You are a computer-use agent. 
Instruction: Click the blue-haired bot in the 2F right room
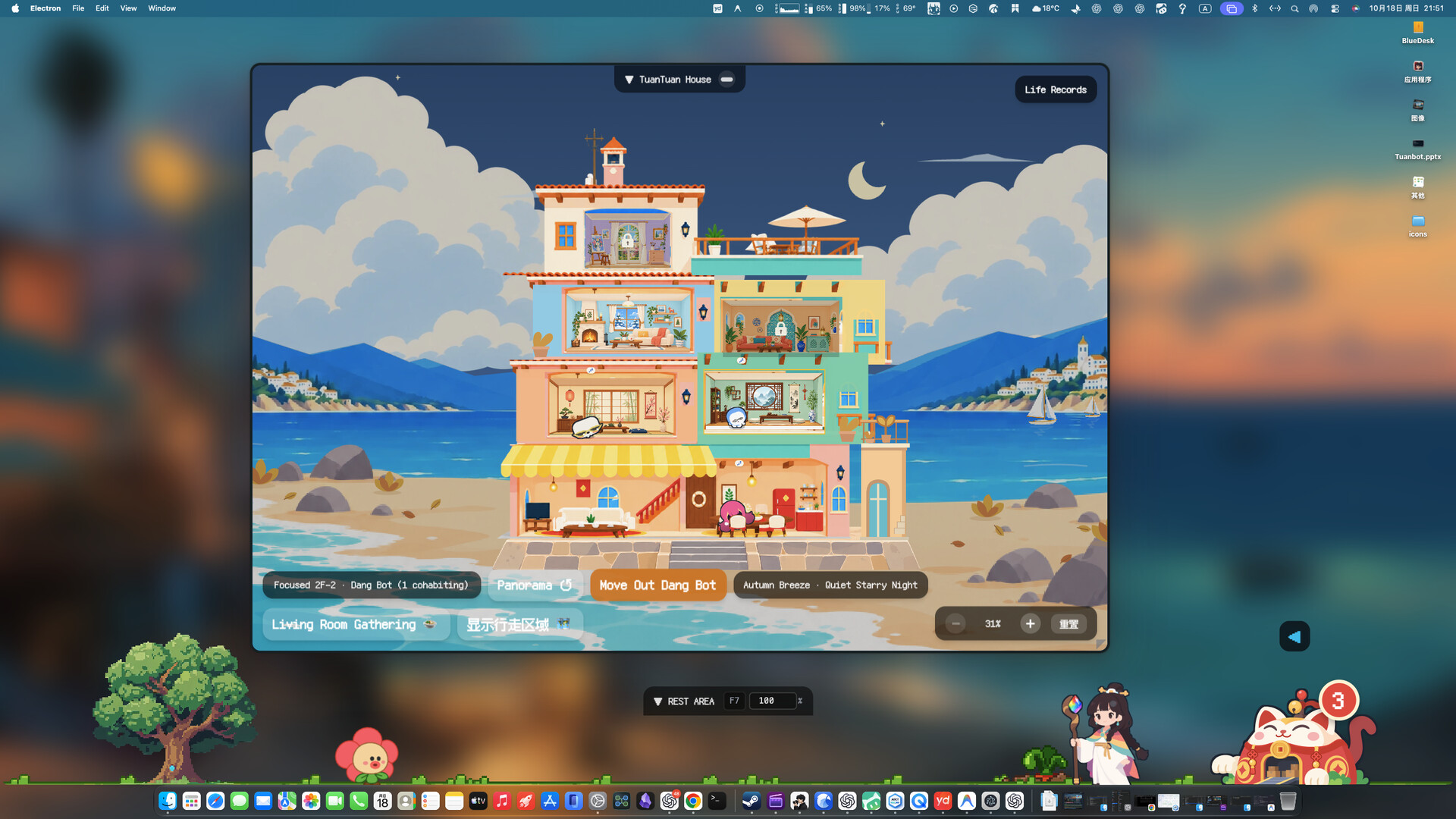pos(736,417)
